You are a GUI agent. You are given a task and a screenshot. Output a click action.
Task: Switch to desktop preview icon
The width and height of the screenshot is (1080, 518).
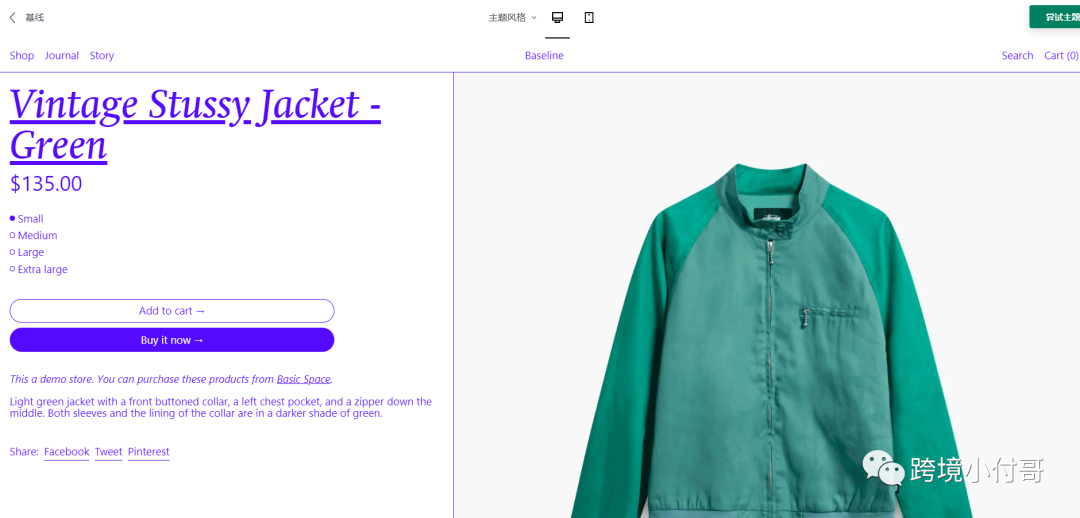(x=557, y=17)
